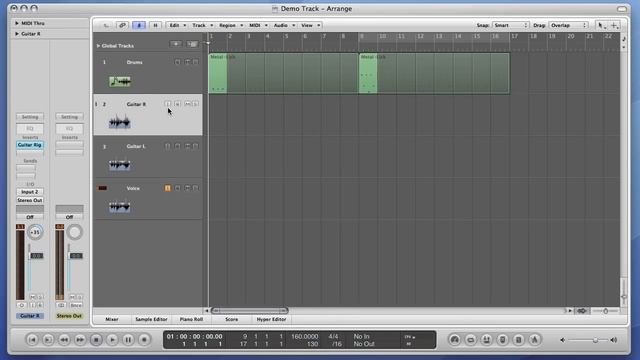Open the Drag dropdown set to Overlap

pyautogui.click(x=568, y=25)
